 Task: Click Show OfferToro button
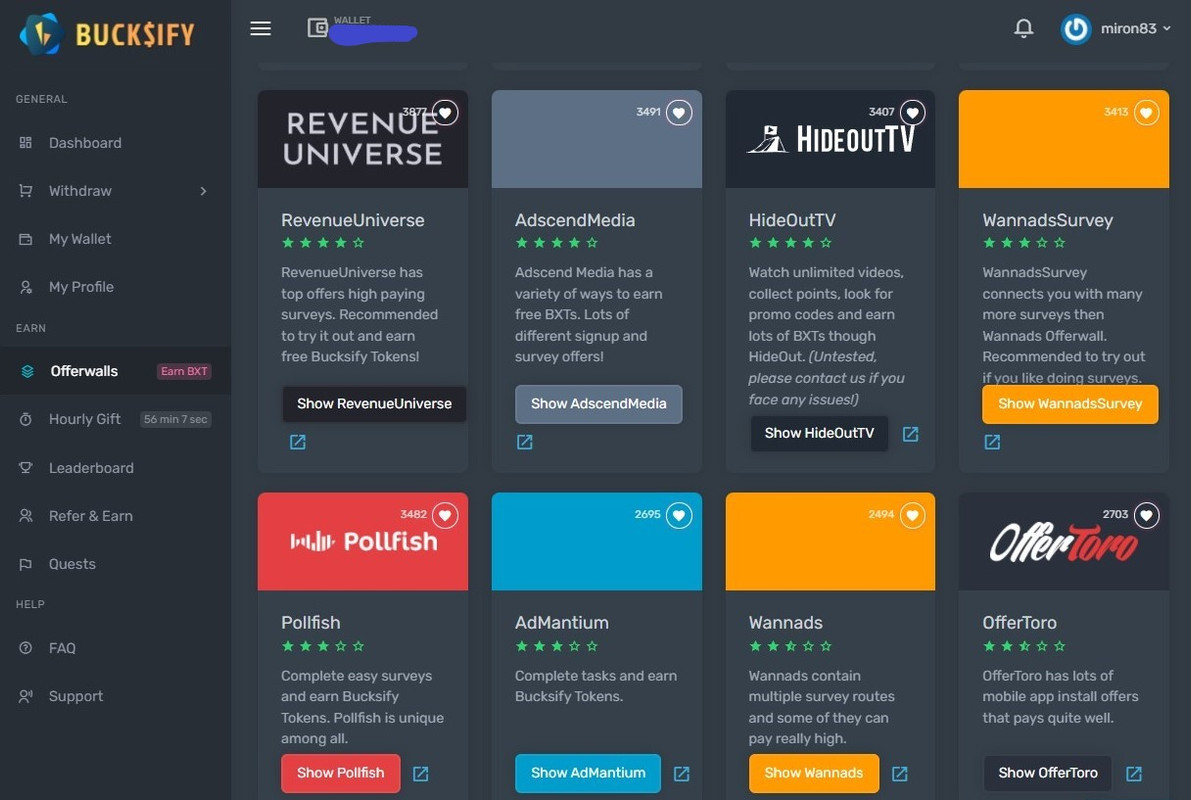tap(1047, 773)
